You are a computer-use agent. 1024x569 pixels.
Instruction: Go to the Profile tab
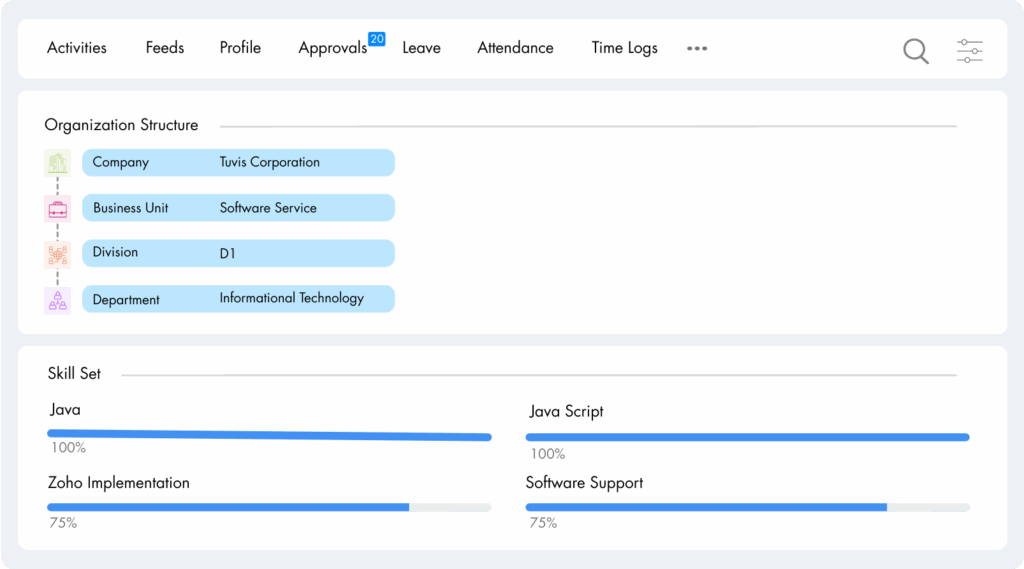point(240,48)
